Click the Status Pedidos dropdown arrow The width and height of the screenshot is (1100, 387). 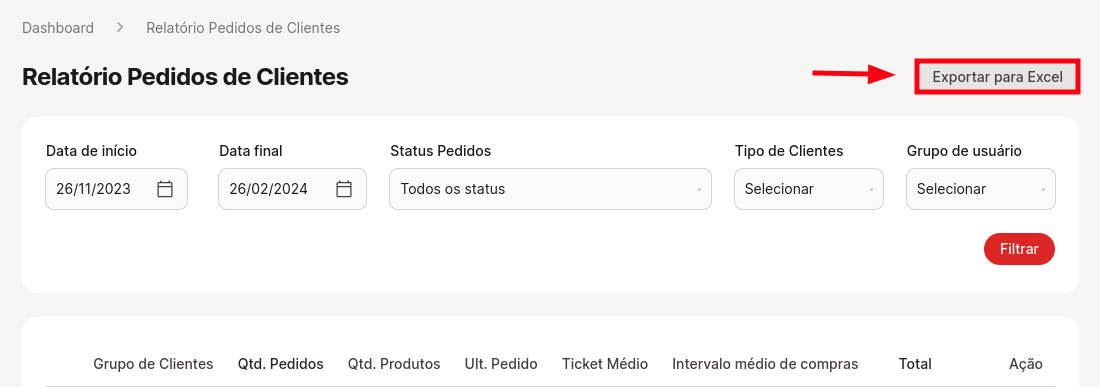point(699,189)
